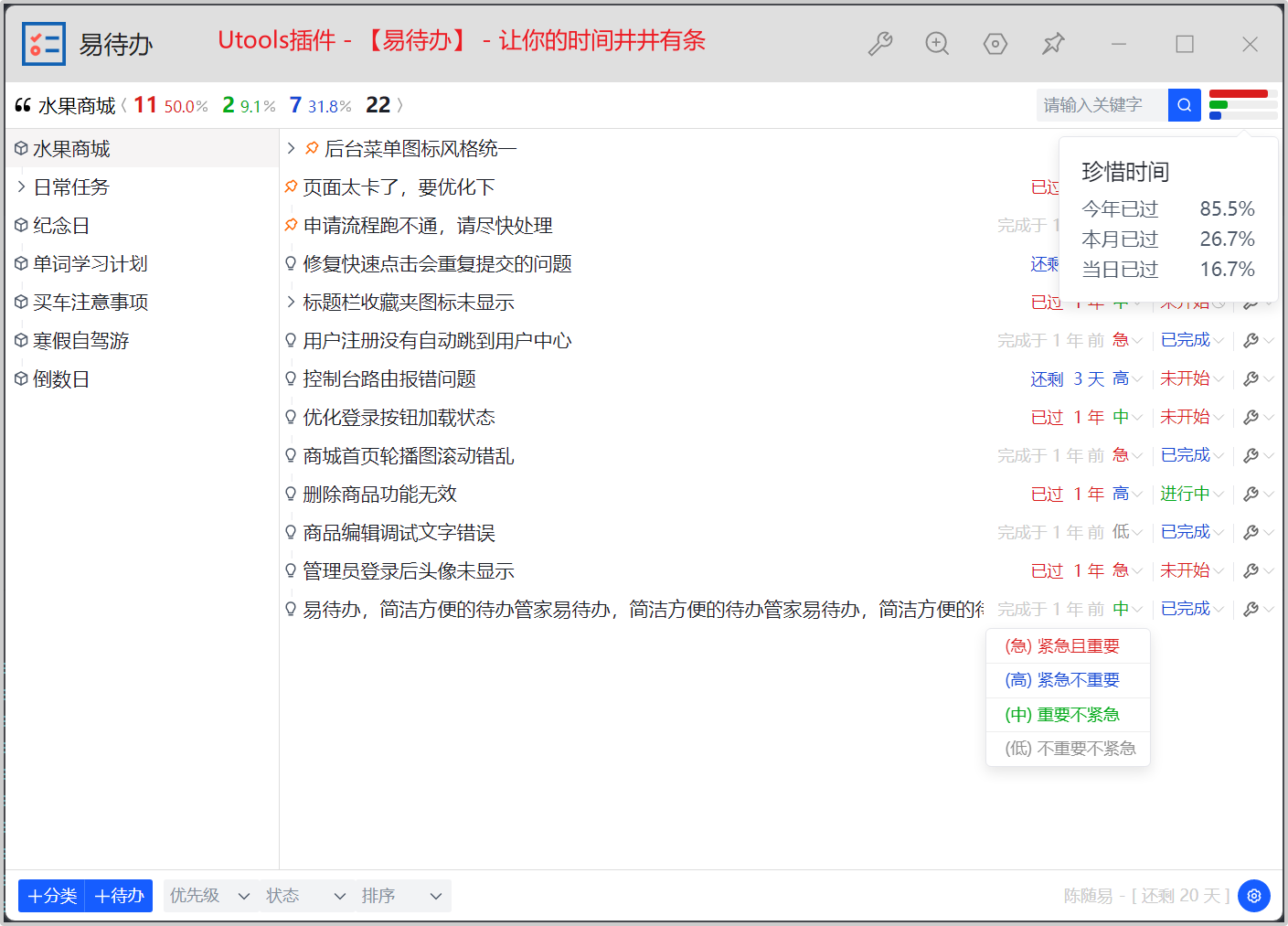The image size is (1288, 926).
Task: Click the bulb icon on 修复快速点击会重复提交的问题
Action: [x=291, y=263]
